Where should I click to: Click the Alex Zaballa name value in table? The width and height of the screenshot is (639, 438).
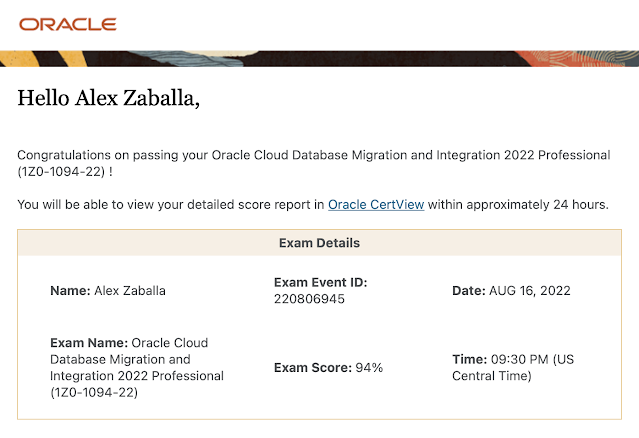(x=130, y=291)
